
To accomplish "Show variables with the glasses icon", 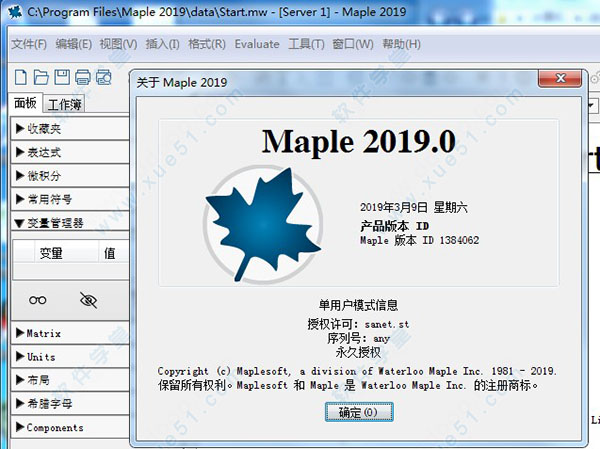I will point(38,300).
